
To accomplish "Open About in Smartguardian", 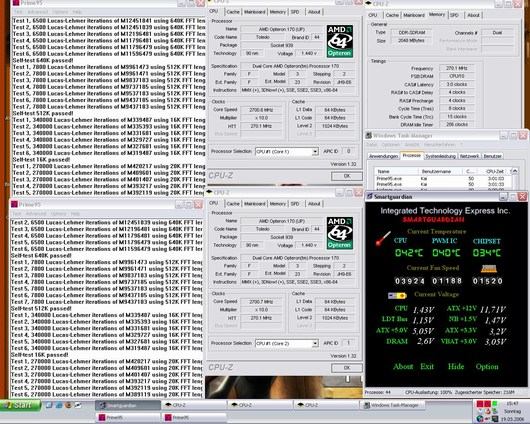I will click(x=403, y=367).
